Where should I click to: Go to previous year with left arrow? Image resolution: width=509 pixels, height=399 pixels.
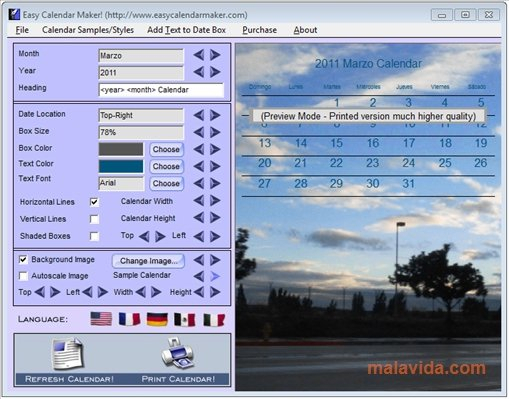[199, 72]
